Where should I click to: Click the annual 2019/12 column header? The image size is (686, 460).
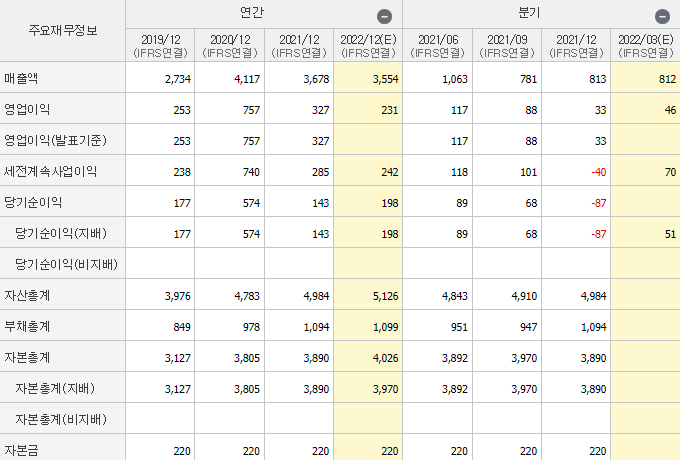click(x=160, y=46)
